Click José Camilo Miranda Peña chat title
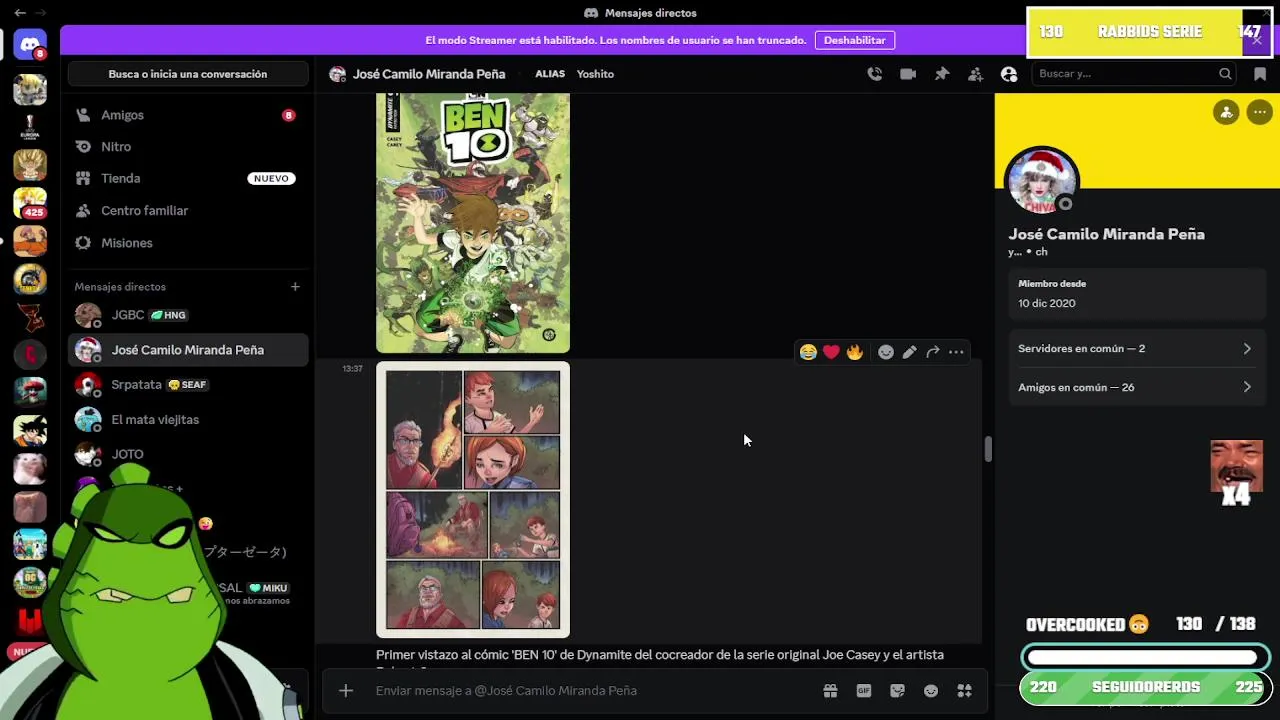Screen dimensions: 1280x720 pos(429,74)
